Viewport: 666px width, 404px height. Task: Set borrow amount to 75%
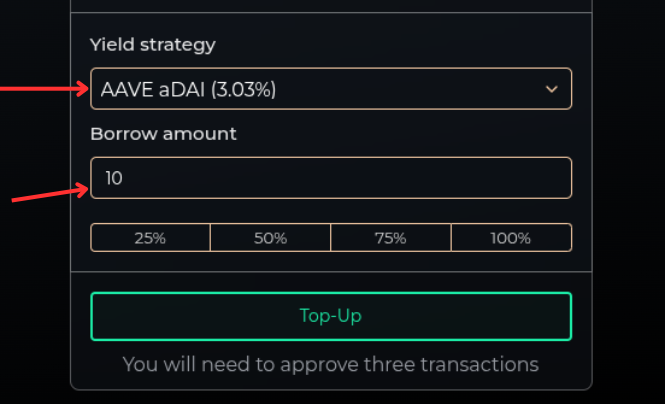click(x=391, y=237)
